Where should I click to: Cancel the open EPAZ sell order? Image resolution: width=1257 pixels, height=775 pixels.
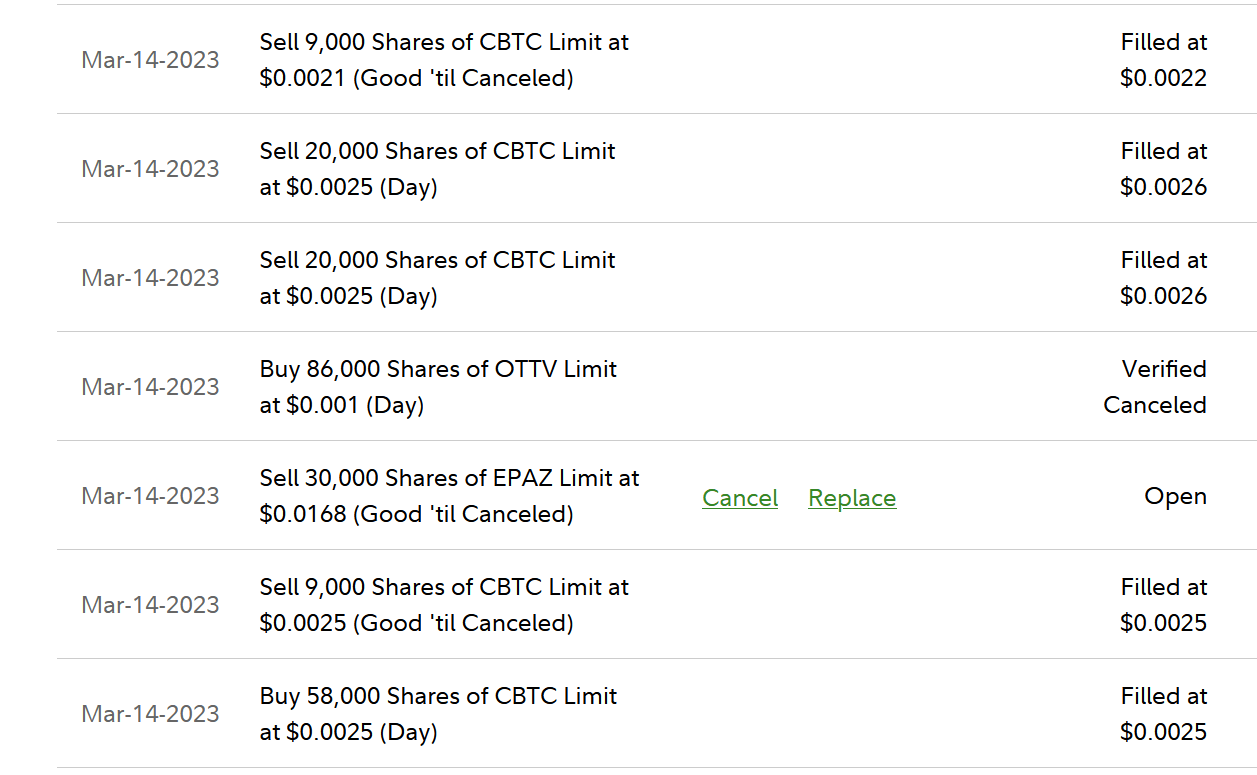740,498
